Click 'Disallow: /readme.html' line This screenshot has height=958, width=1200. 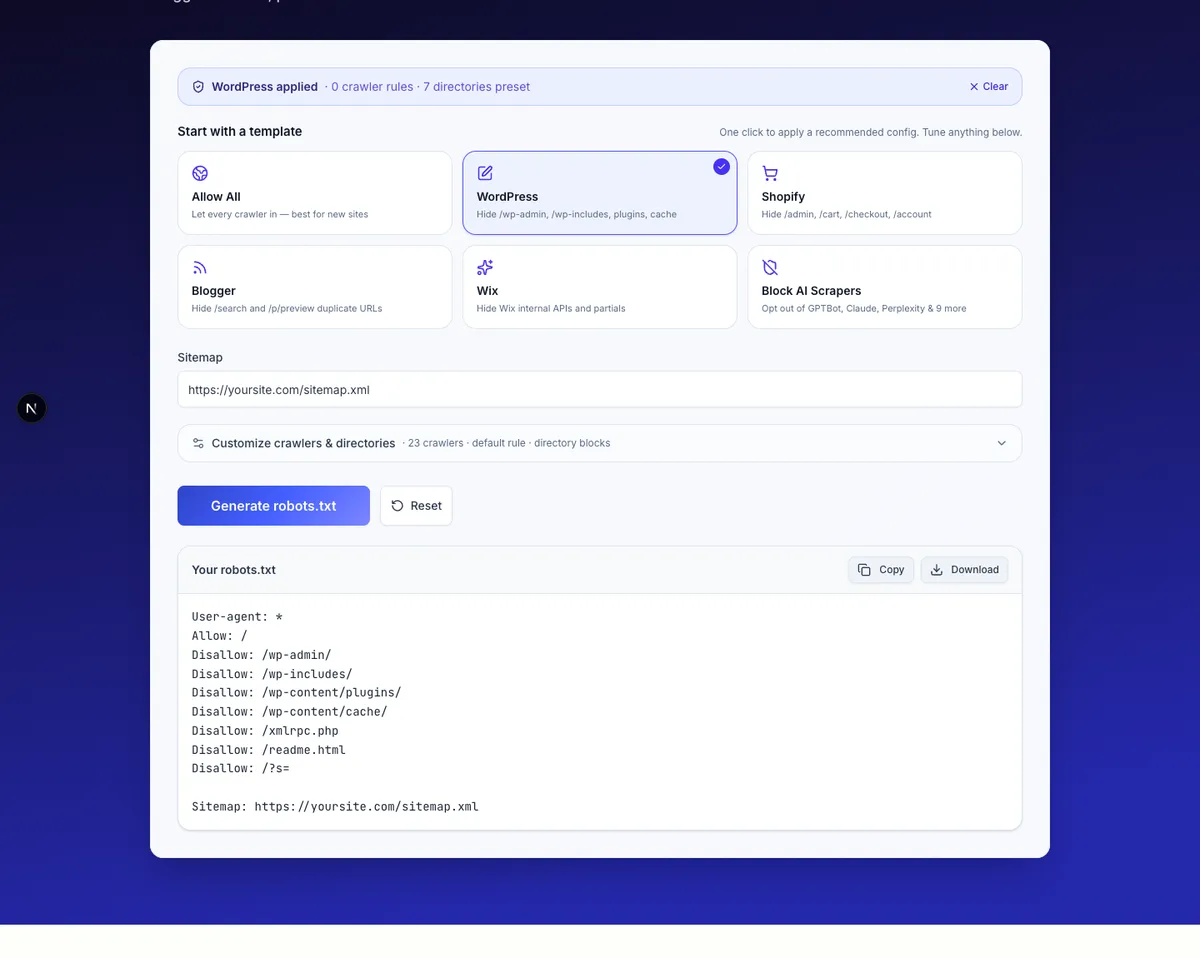[269, 750]
